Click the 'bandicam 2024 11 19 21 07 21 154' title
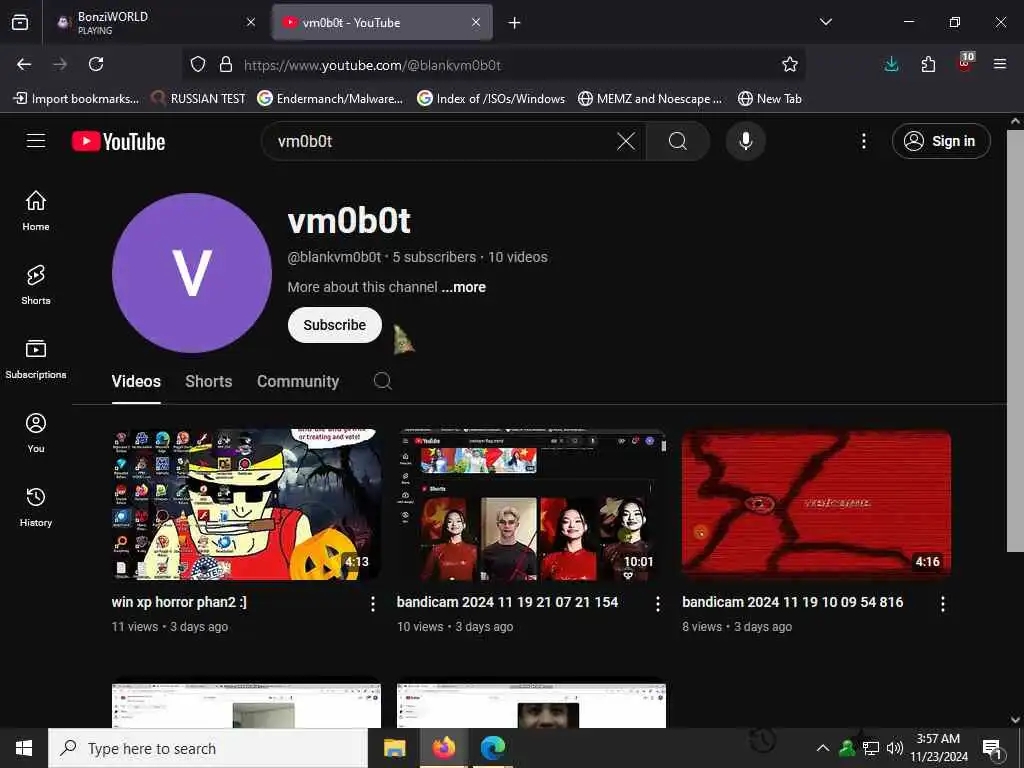 coord(507,602)
